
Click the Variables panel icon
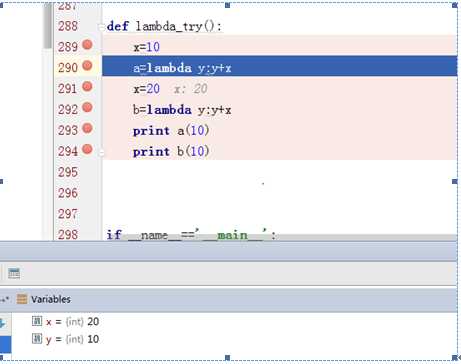(22, 299)
